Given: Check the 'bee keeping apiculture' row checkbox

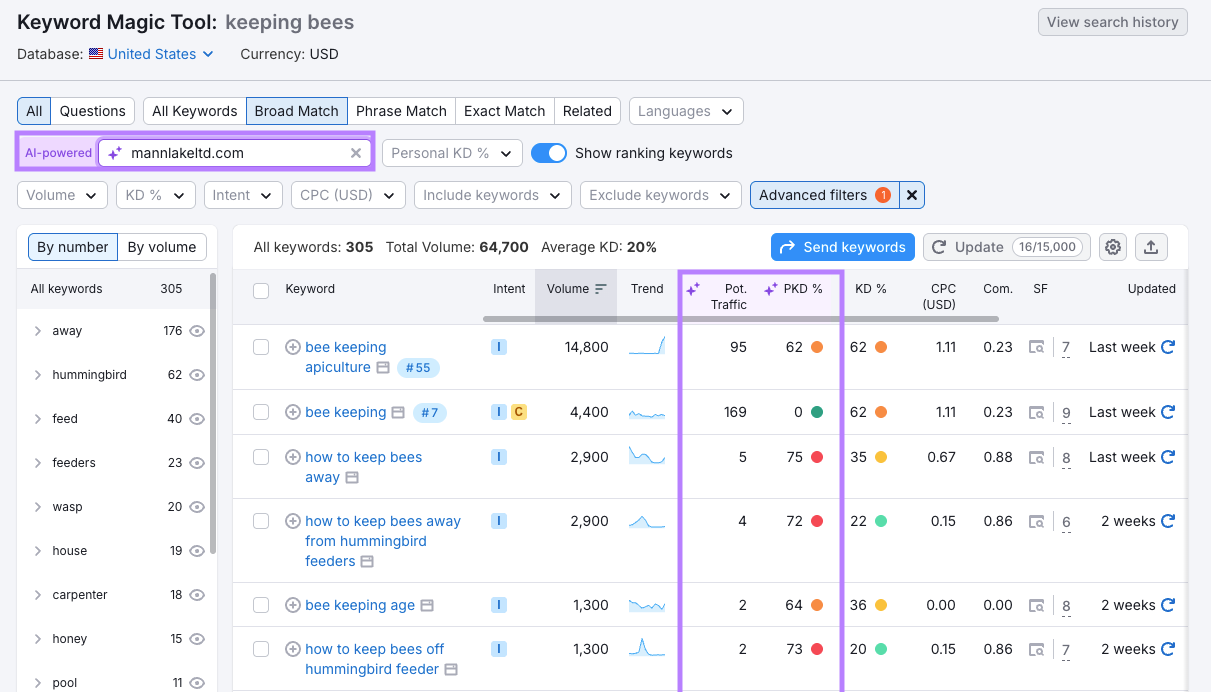Looking at the screenshot, I should (x=261, y=347).
